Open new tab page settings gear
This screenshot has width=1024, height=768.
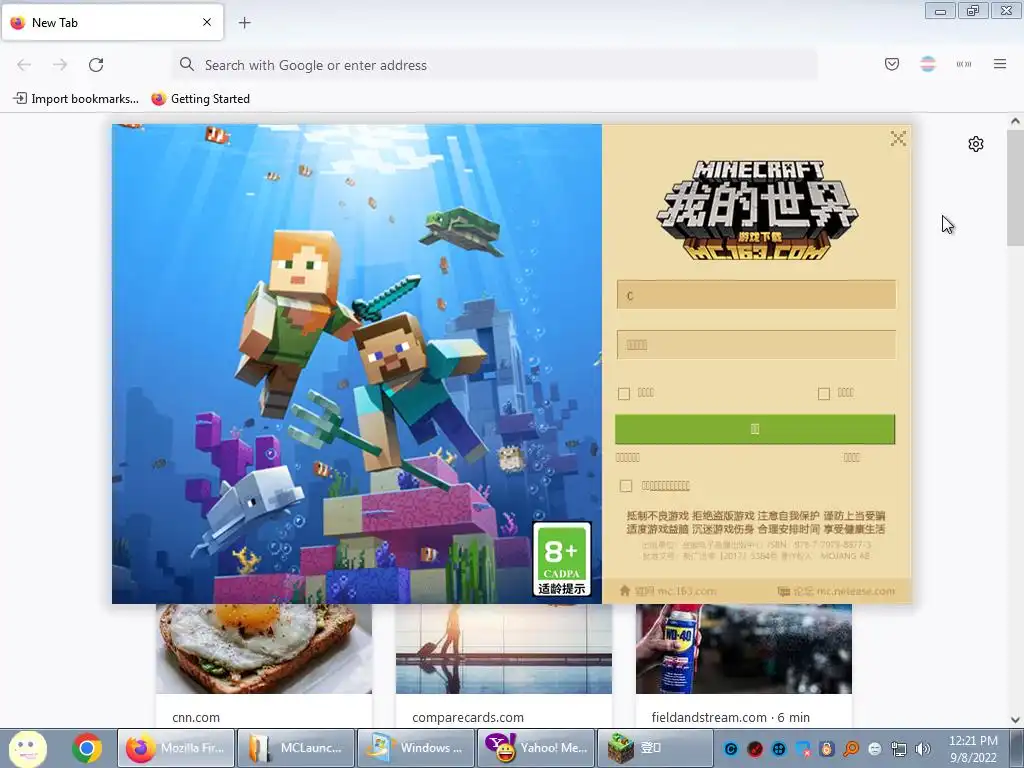tap(976, 144)
